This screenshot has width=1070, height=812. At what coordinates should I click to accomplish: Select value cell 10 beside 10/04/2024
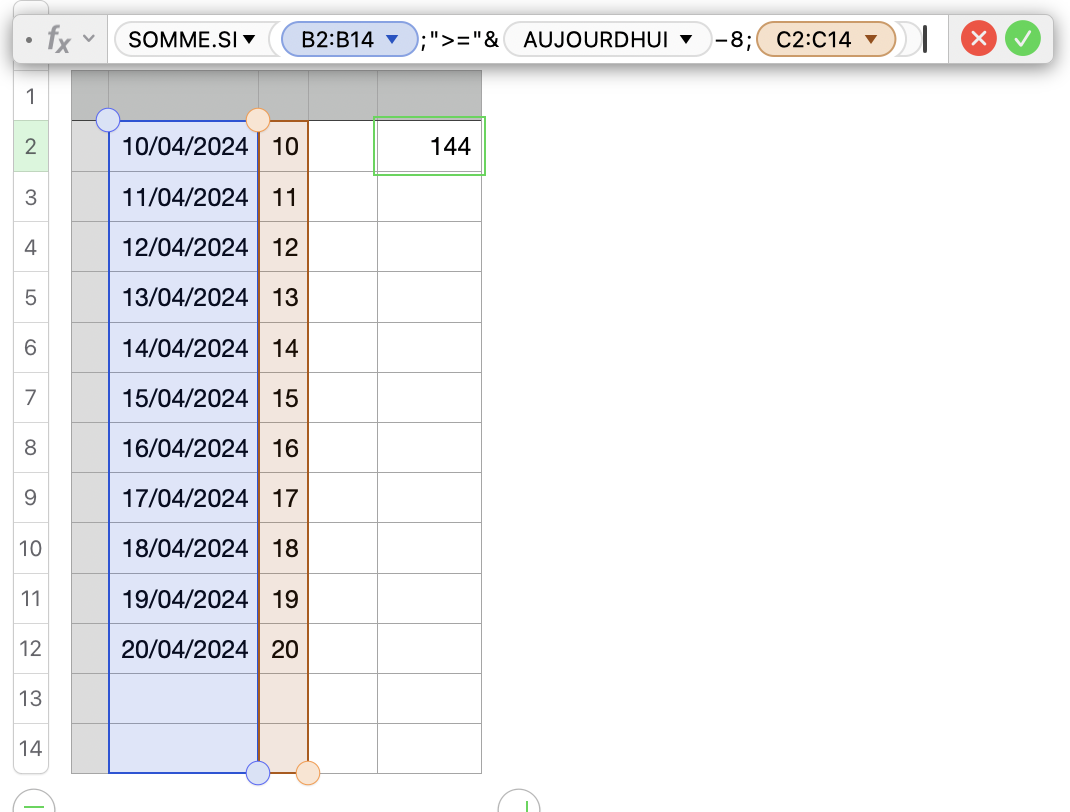coord(284,146)
